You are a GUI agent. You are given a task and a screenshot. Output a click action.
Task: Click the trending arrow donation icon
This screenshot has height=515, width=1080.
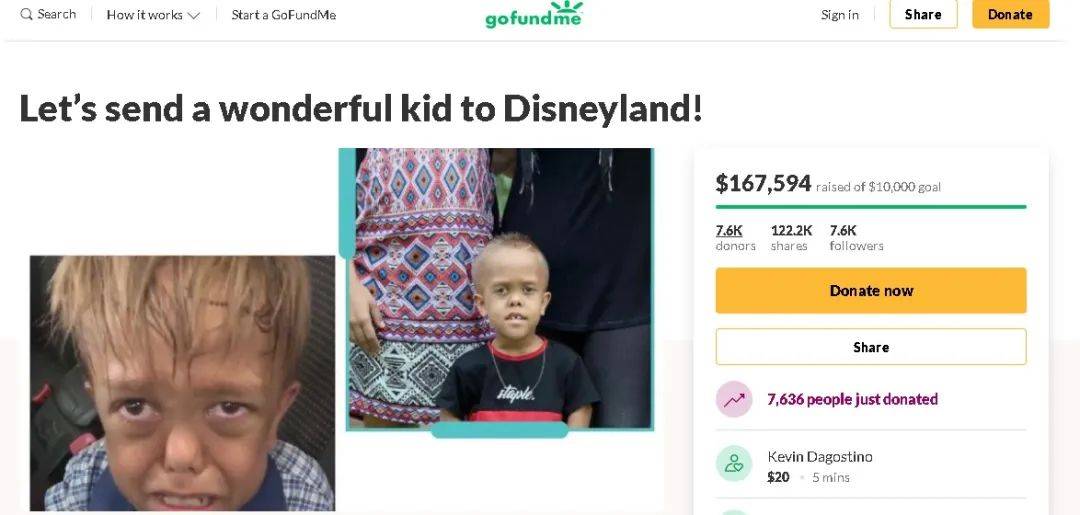coord(734,399)
